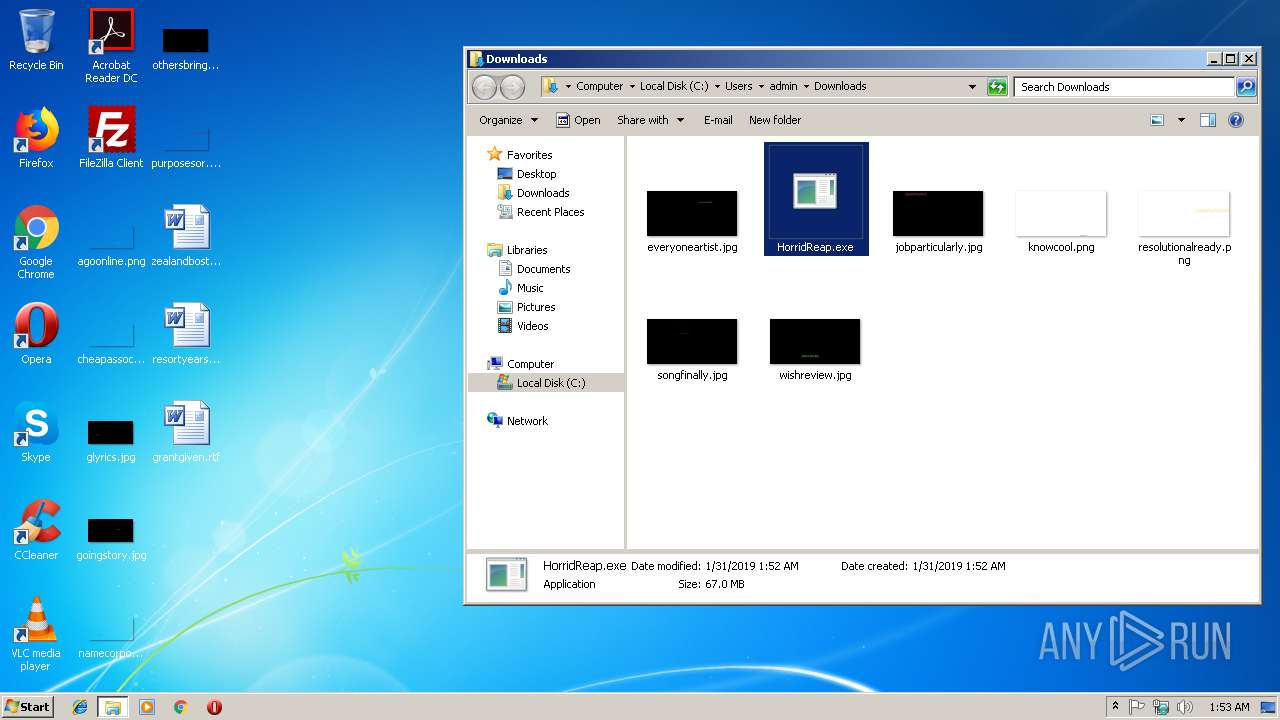Click Open in the toolbar
The image size is (1280, 720).
pos(578,120)
